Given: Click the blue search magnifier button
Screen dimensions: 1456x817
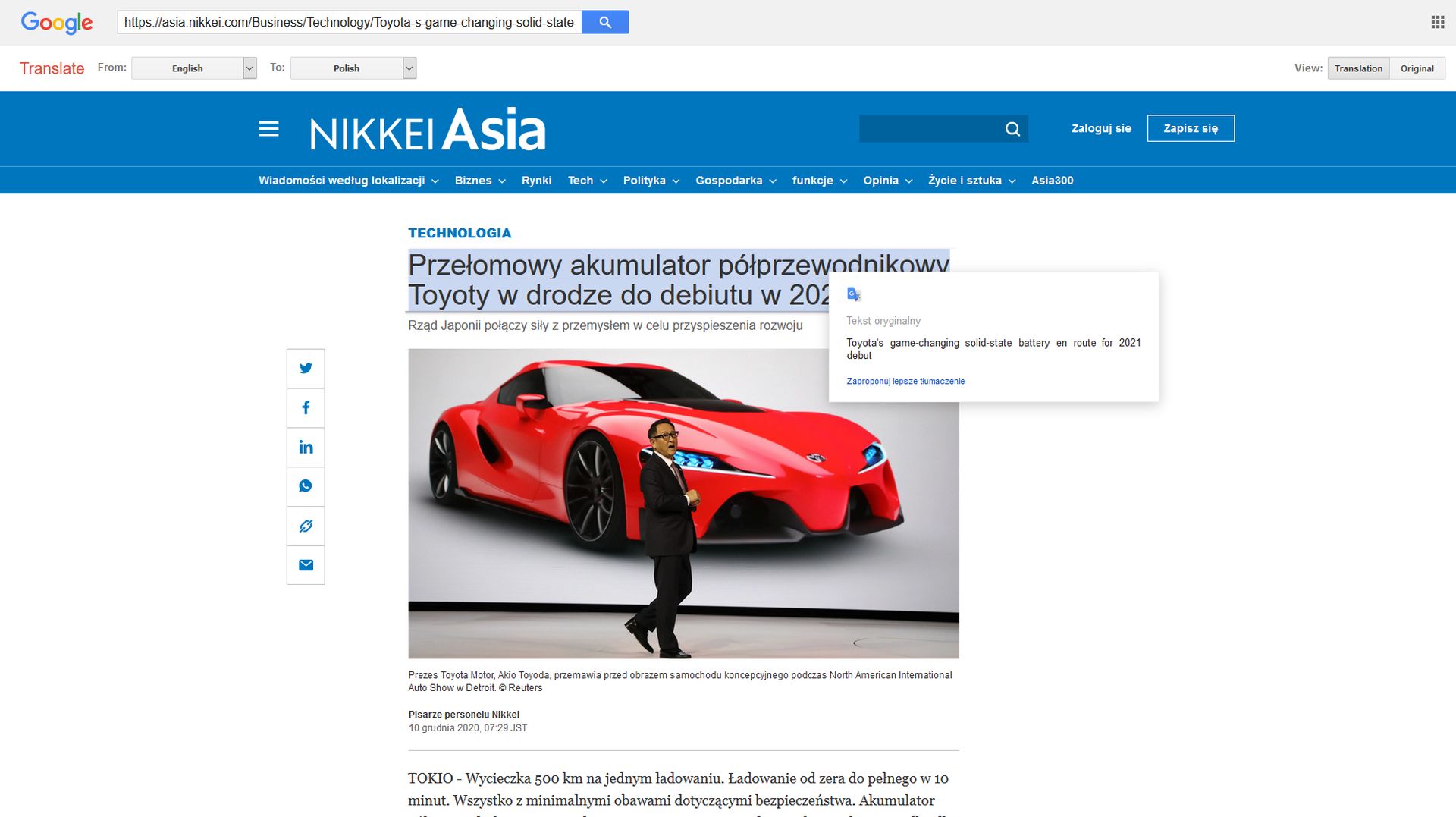Looking at the screenshot, I should (x=605, y=22).
